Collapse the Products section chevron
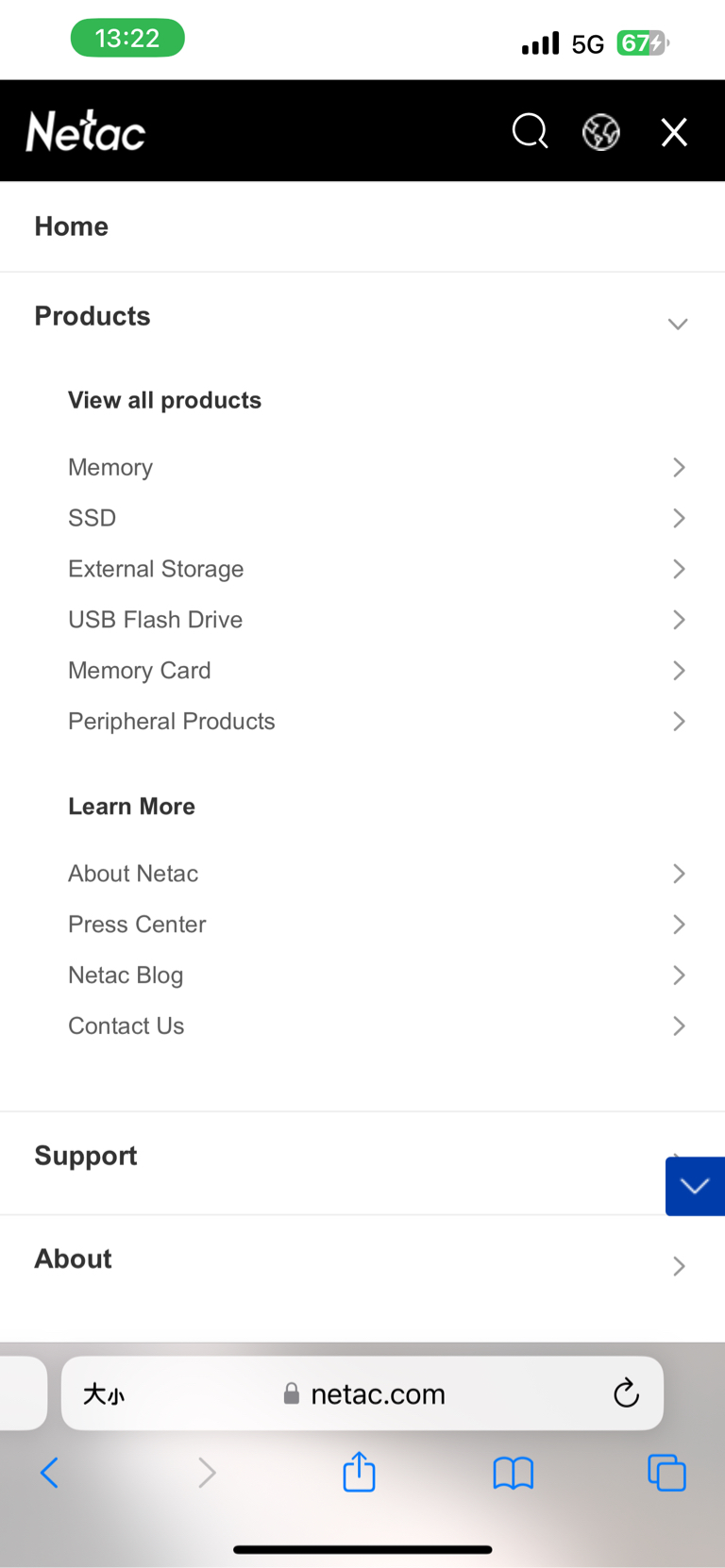725x1568 pixels. click(x=678, y=324)
